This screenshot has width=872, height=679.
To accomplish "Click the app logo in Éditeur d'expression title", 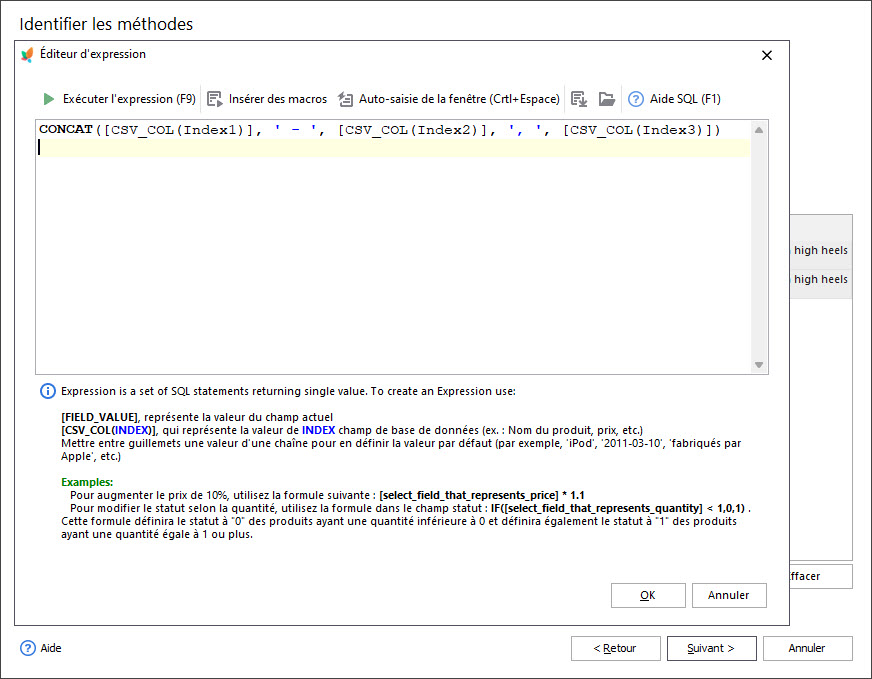I will click(x=27, y=55).
